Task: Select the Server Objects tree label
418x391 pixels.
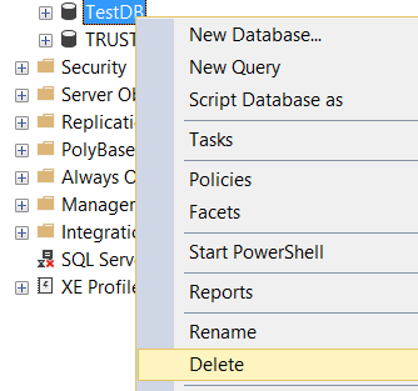Action: (99, 95)
